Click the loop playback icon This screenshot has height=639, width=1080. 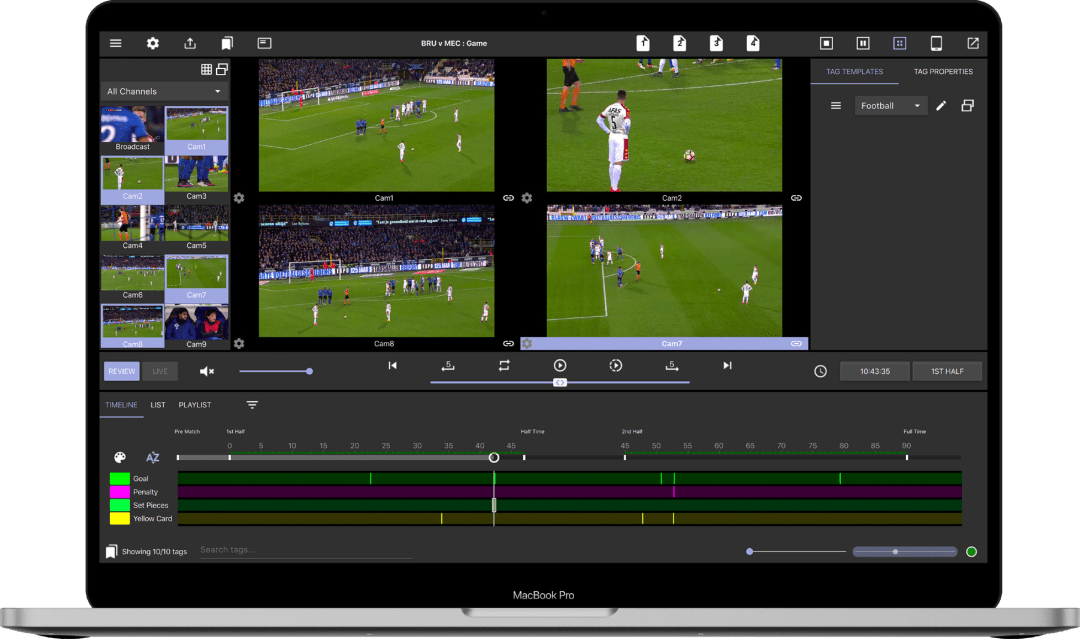click(504, 366)
